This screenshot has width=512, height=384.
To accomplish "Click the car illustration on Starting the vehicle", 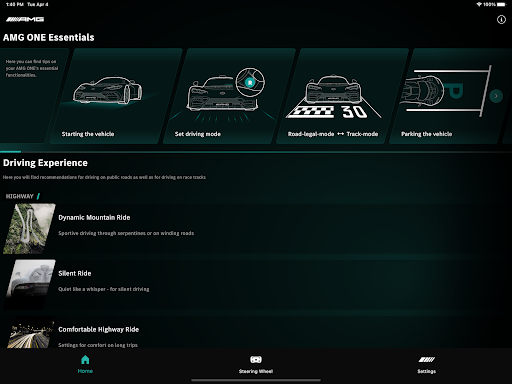I will (107, 90).
